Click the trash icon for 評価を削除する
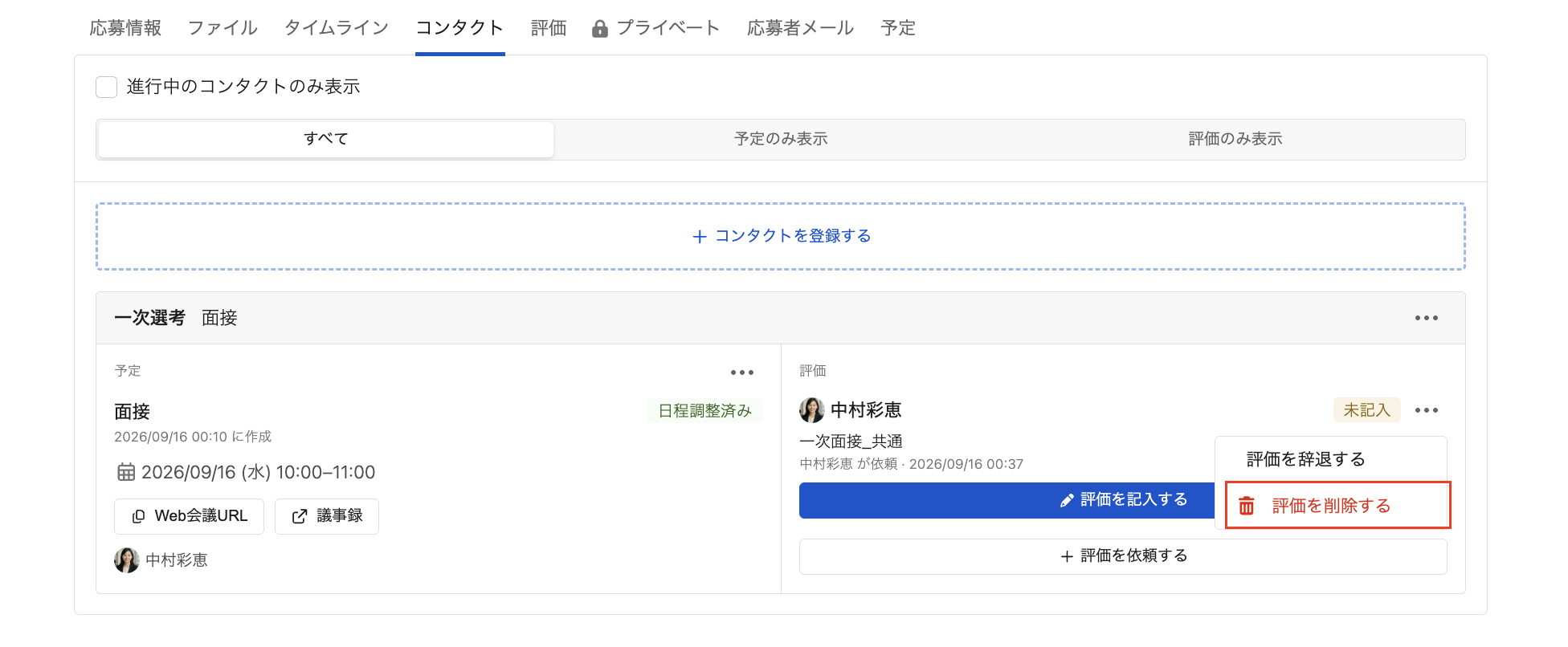Viewport: 1568px width, 647px height. 1246,506
